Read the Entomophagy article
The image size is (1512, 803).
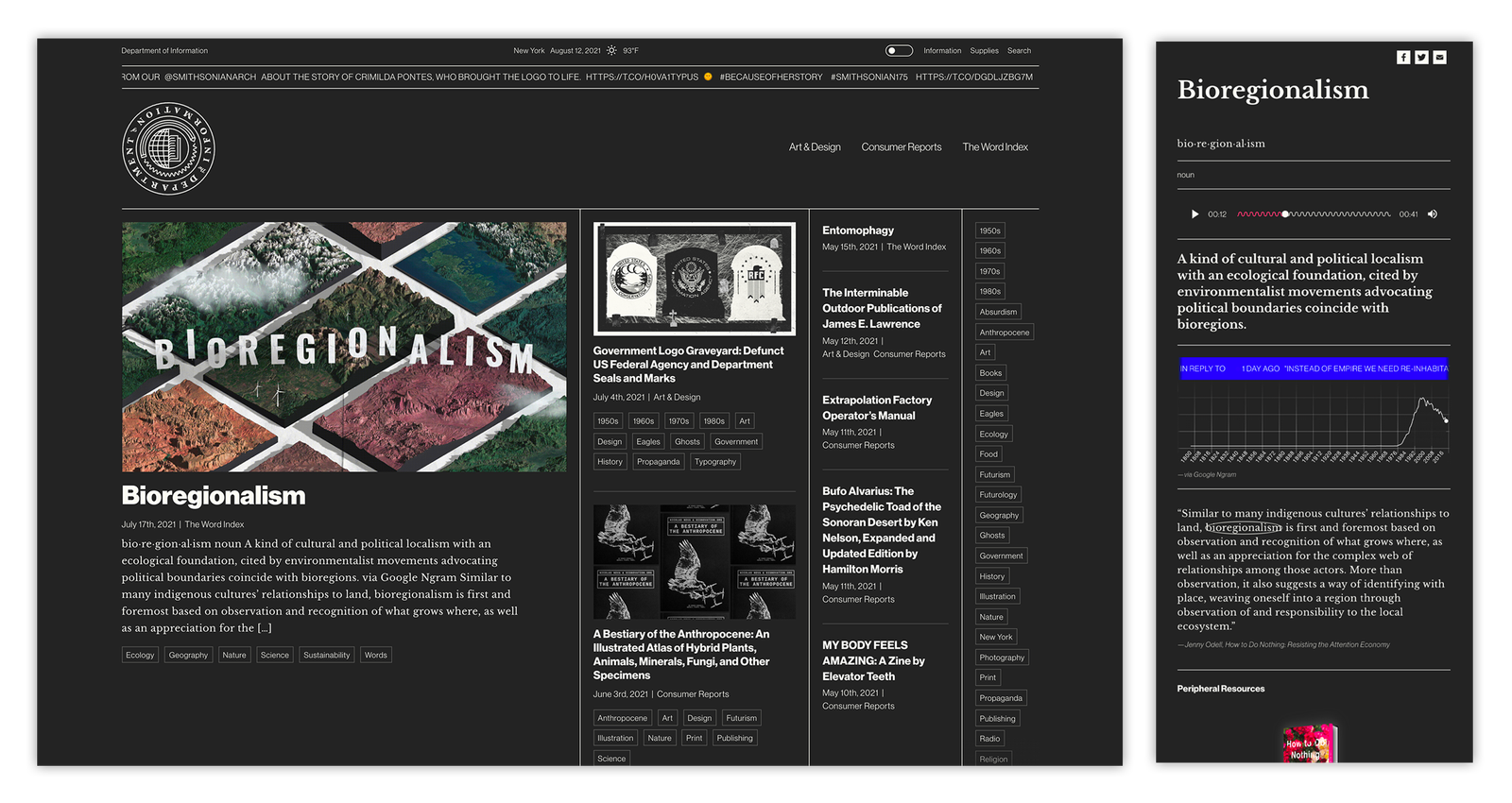tap(858, 231)
